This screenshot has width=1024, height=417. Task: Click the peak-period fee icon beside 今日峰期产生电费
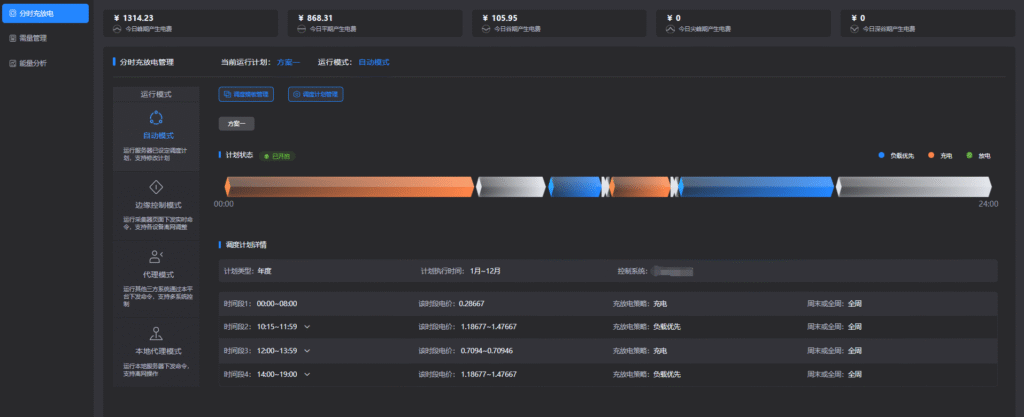click(118, 30)
